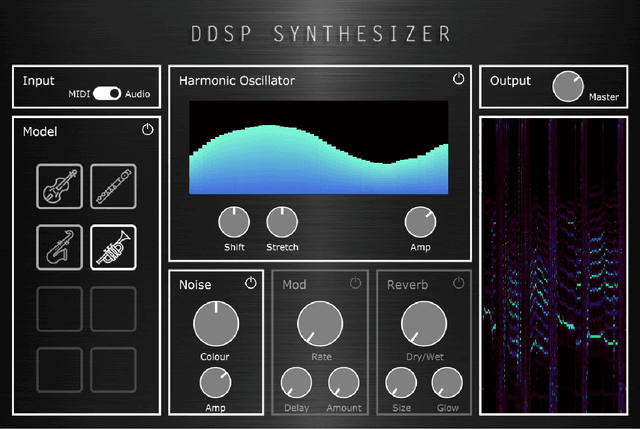Click the Reverb Glow knob

446,383
